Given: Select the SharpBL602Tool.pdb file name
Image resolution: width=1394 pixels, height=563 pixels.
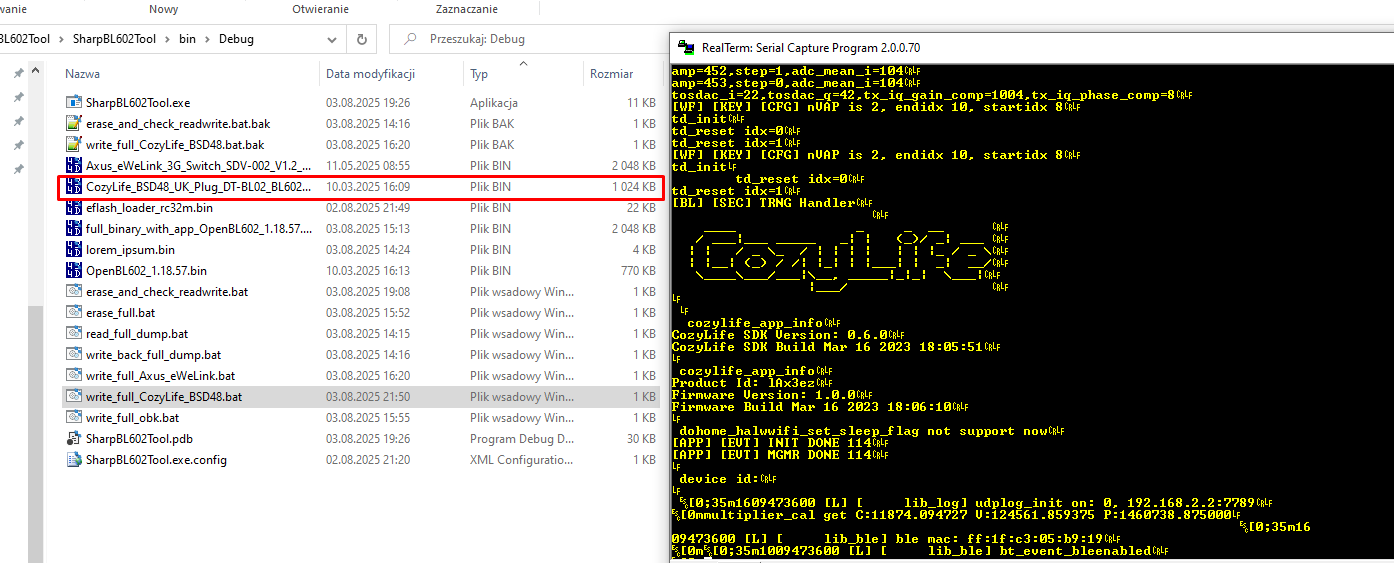Looking at the screenshot, I should [x=139, y=438].
